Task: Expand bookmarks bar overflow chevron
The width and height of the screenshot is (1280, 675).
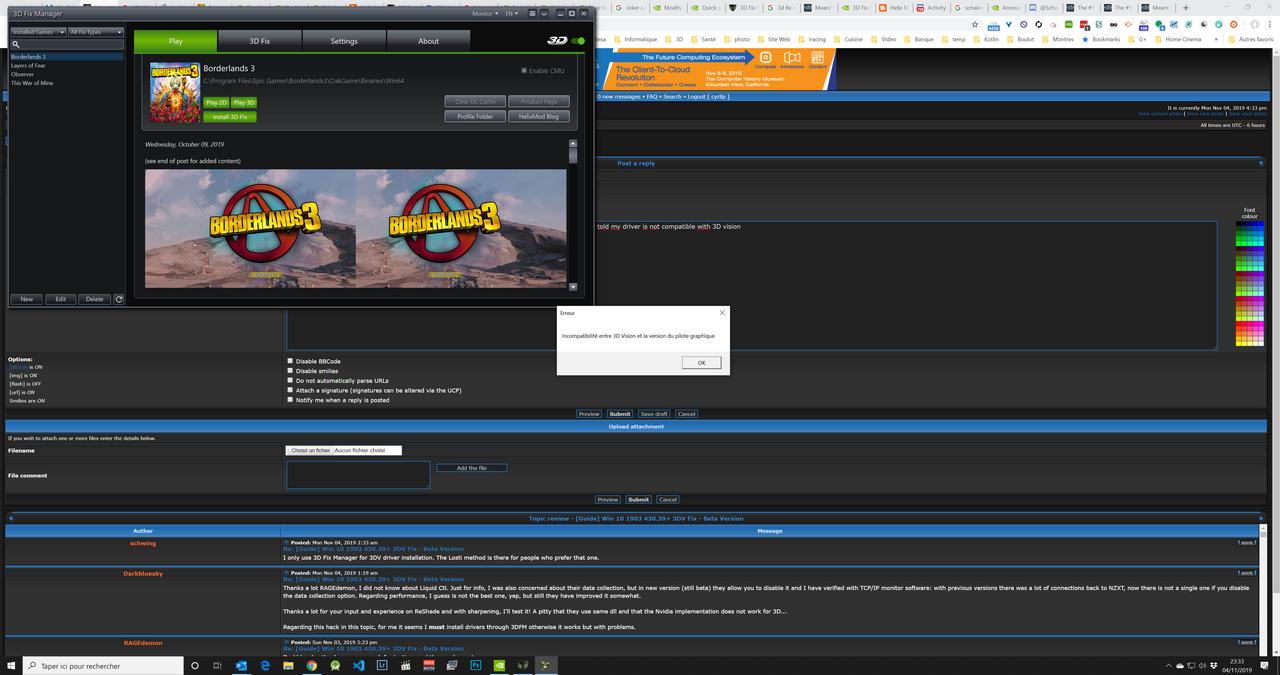Action: point(1216,39)
